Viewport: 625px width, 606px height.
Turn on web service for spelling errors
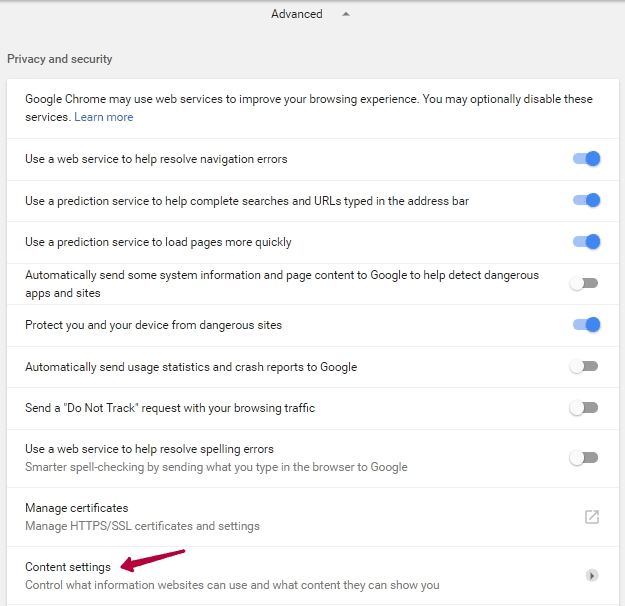(x=584, y=458)
